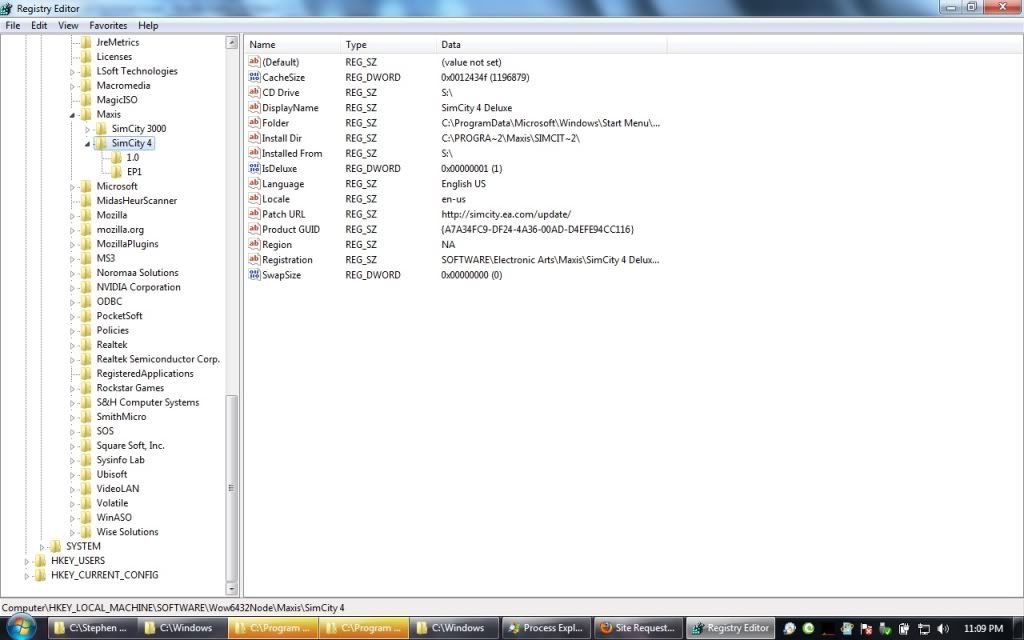Select the folder icon beside HKEY_USERS
The image size is (1024, 640).
tap(40, 560)
